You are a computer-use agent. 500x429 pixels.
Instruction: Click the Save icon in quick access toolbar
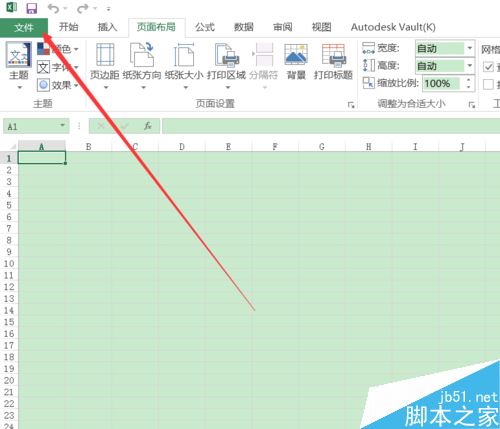(x=32, y=8)
